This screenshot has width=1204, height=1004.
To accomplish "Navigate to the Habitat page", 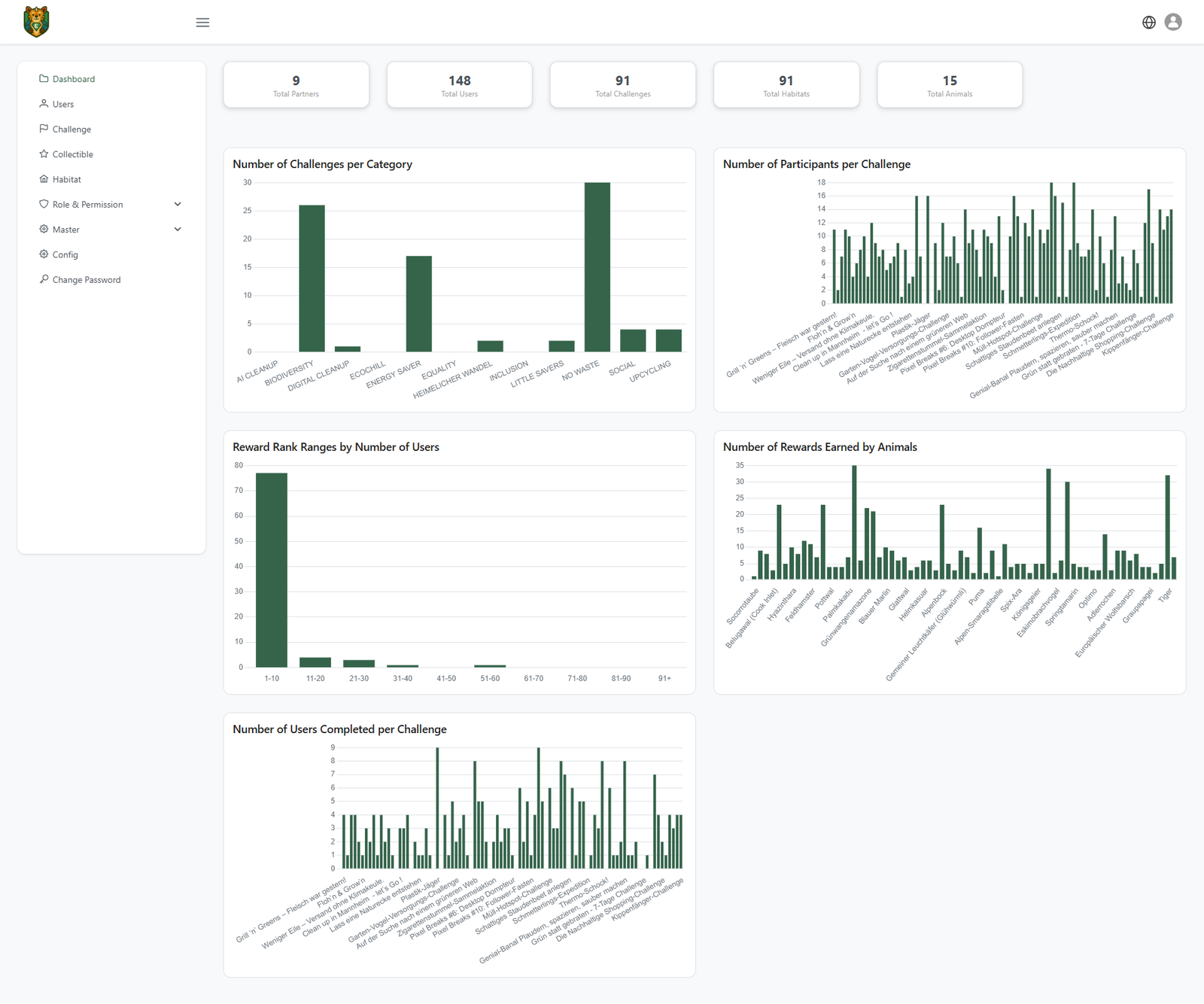I will [67, 179].
